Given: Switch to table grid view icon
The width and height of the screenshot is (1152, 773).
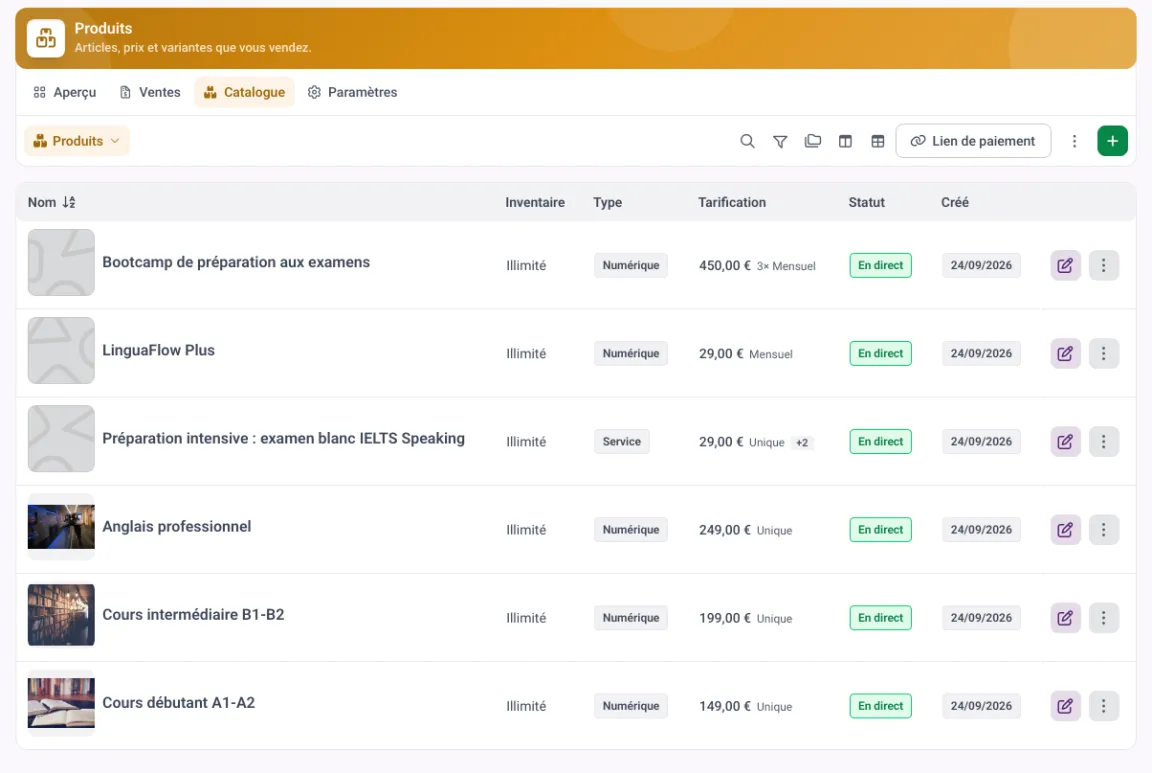Looking at the screenshot, I should tap(877, 141).
